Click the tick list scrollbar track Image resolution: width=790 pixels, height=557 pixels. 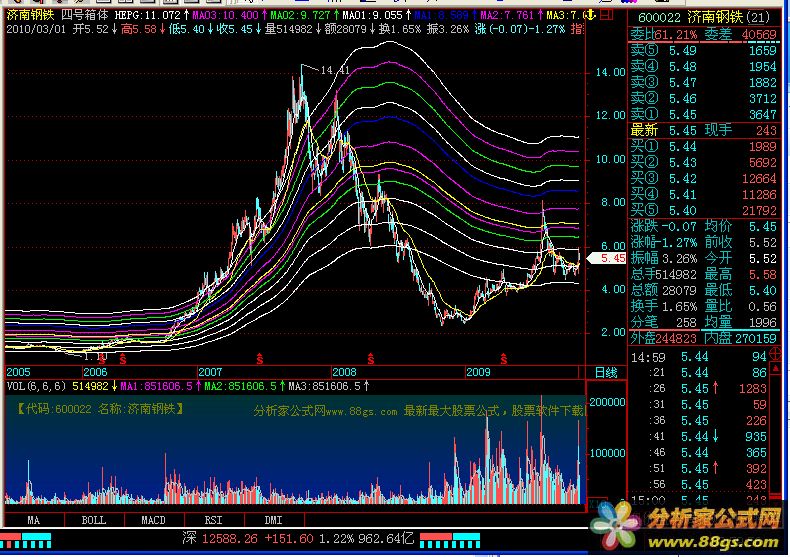click(776, 433)
